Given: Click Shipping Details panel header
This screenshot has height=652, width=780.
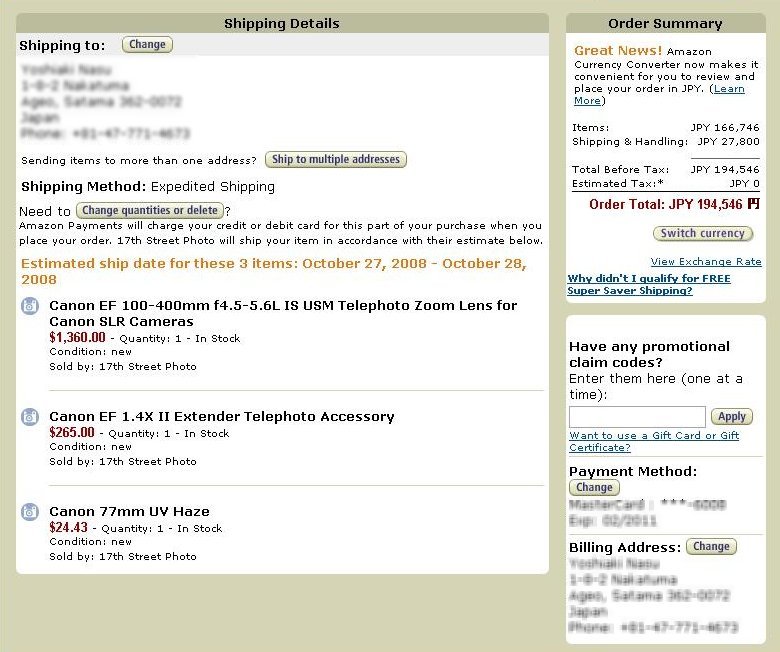Looking at the screenshot, I should coord(282,23).
